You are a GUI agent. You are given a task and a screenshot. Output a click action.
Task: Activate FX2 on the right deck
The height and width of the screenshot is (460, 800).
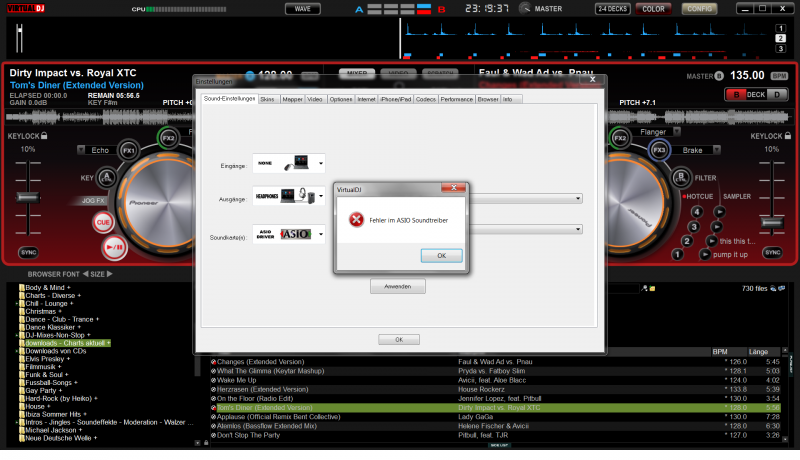pyautogui.click(x=620, y=138)
